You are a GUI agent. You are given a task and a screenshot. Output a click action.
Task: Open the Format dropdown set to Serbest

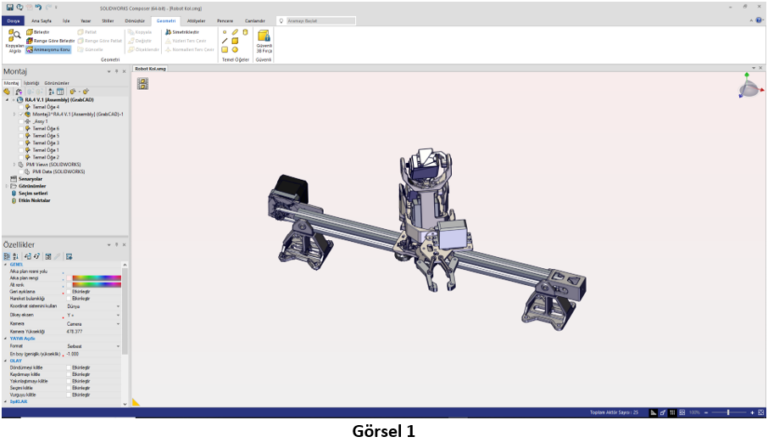tap(119, 345)
